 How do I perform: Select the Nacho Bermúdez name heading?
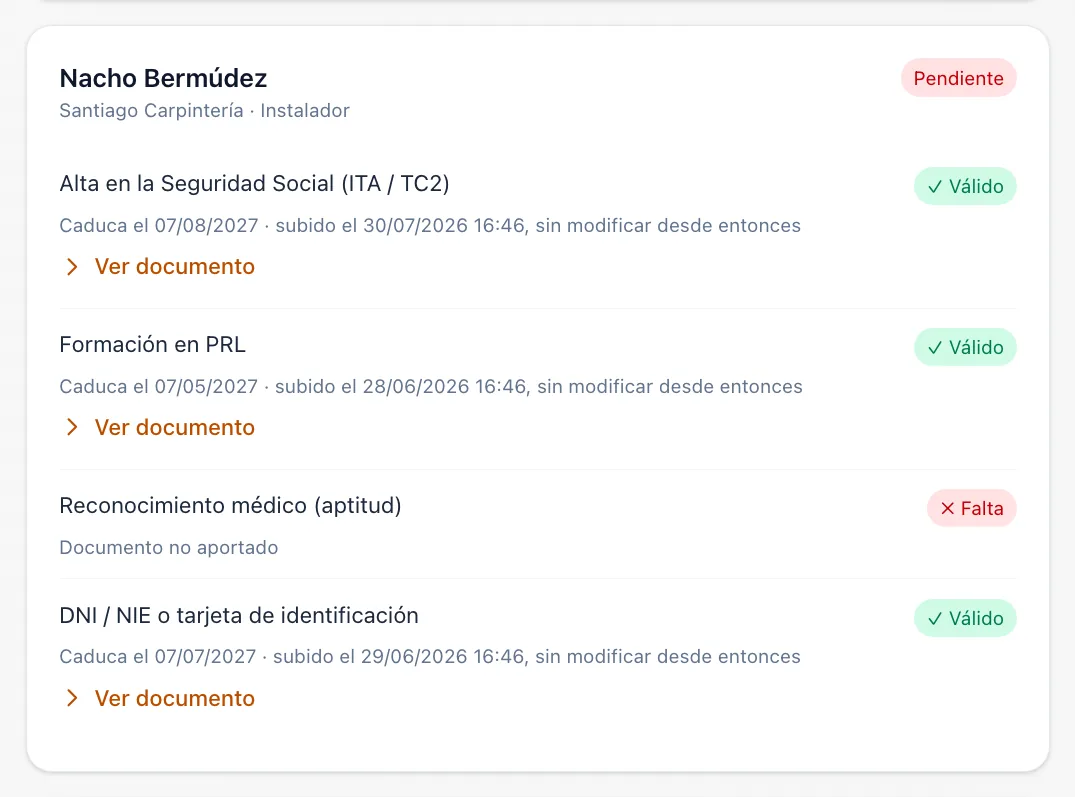point(163,79)
